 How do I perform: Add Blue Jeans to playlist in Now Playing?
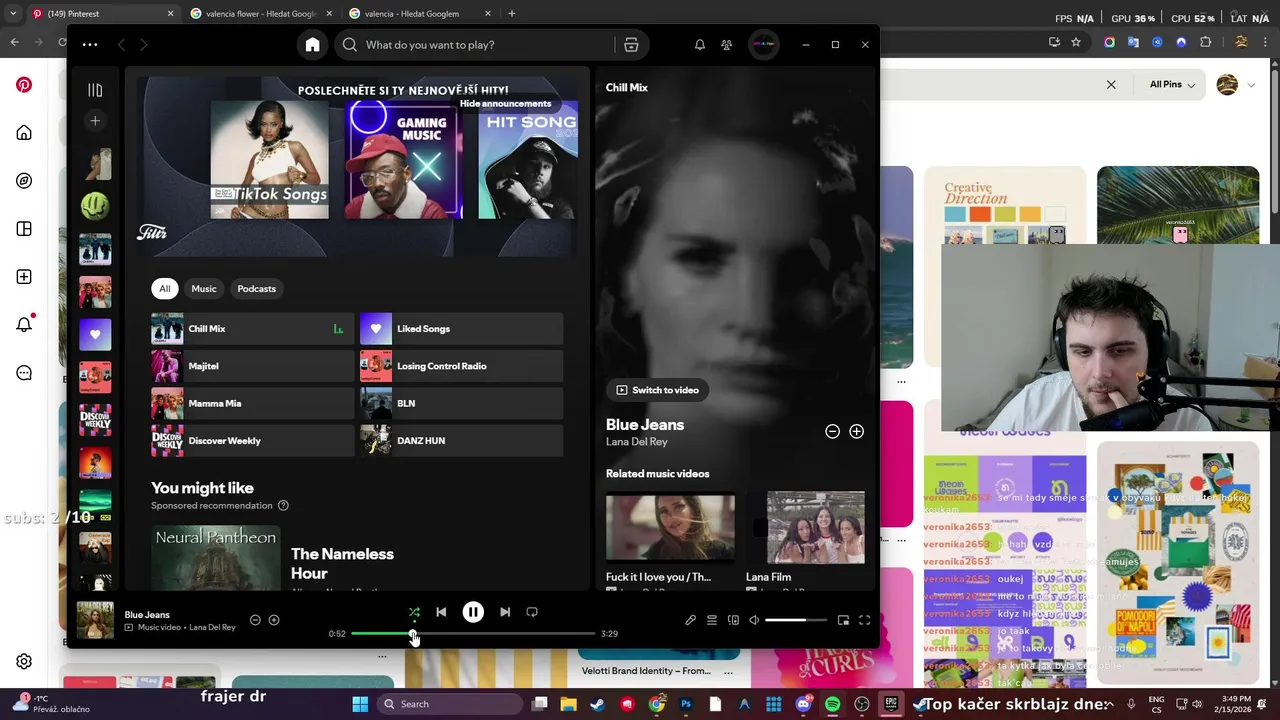856,431
